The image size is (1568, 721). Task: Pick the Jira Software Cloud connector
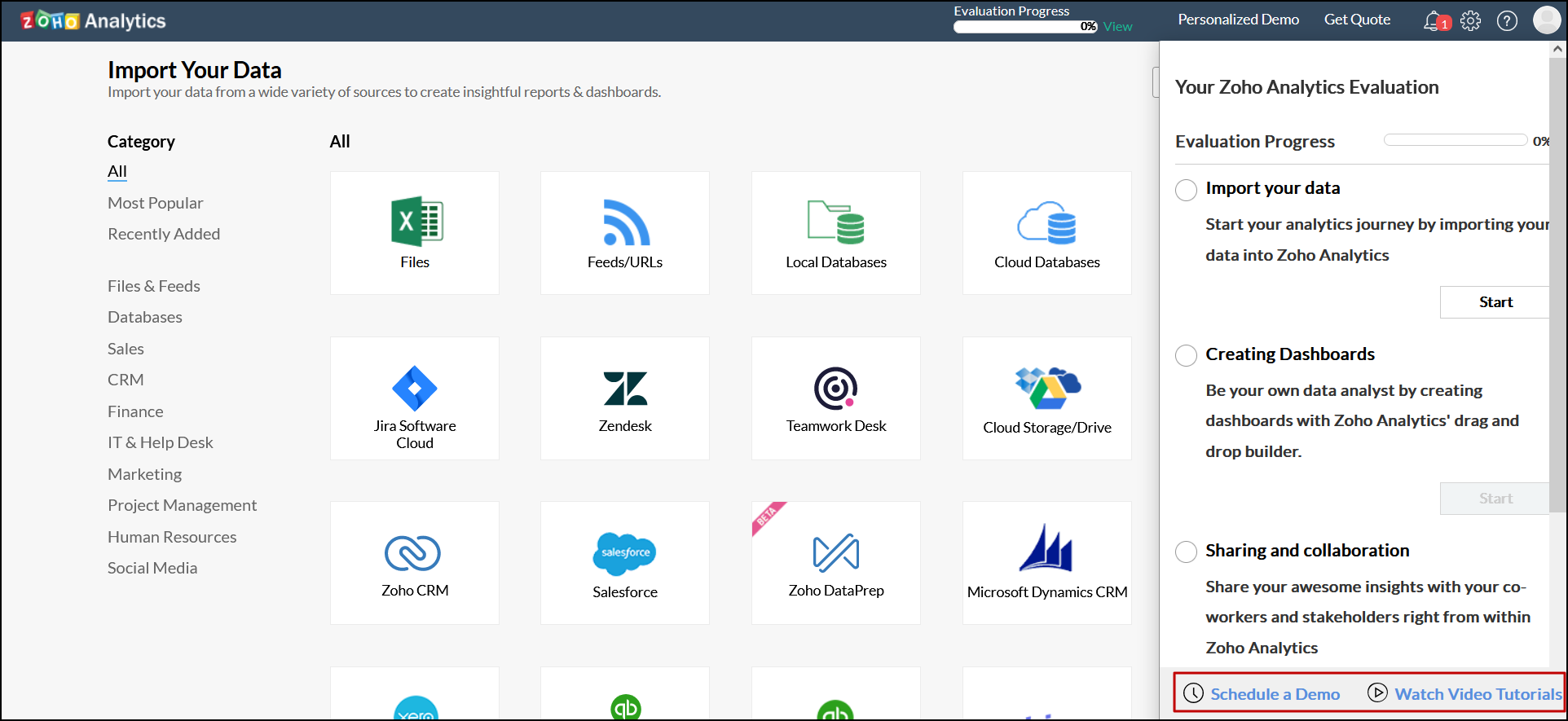pyautogui.click(x=415, y=398)
